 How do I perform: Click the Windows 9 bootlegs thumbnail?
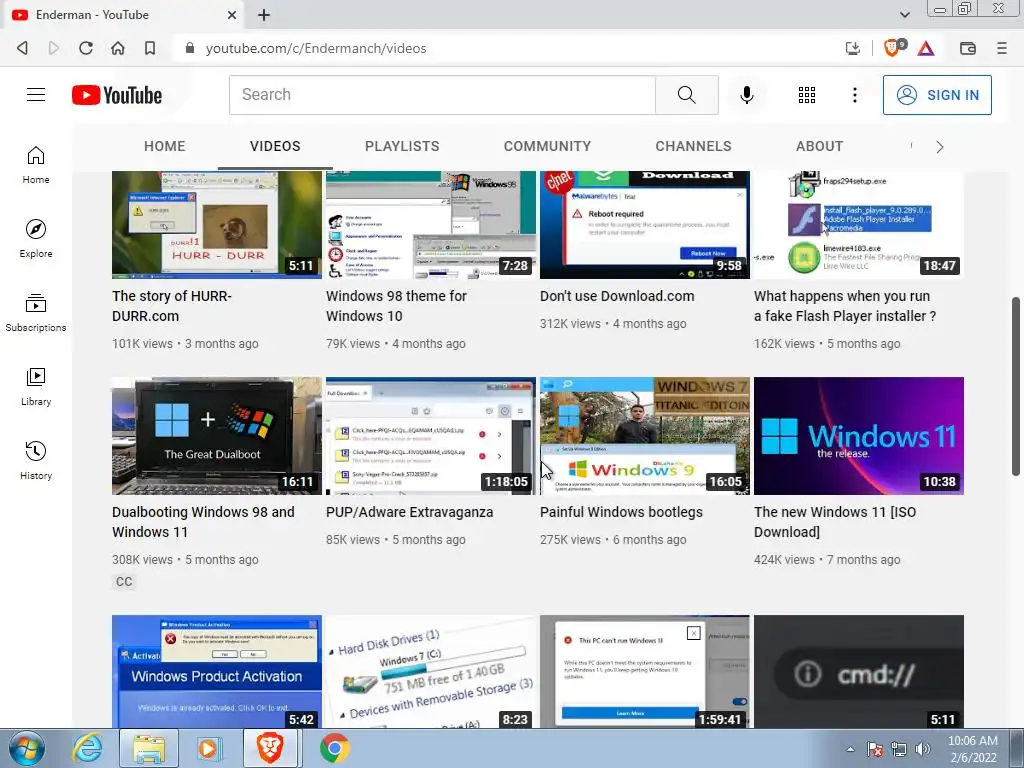click(645, 436)
